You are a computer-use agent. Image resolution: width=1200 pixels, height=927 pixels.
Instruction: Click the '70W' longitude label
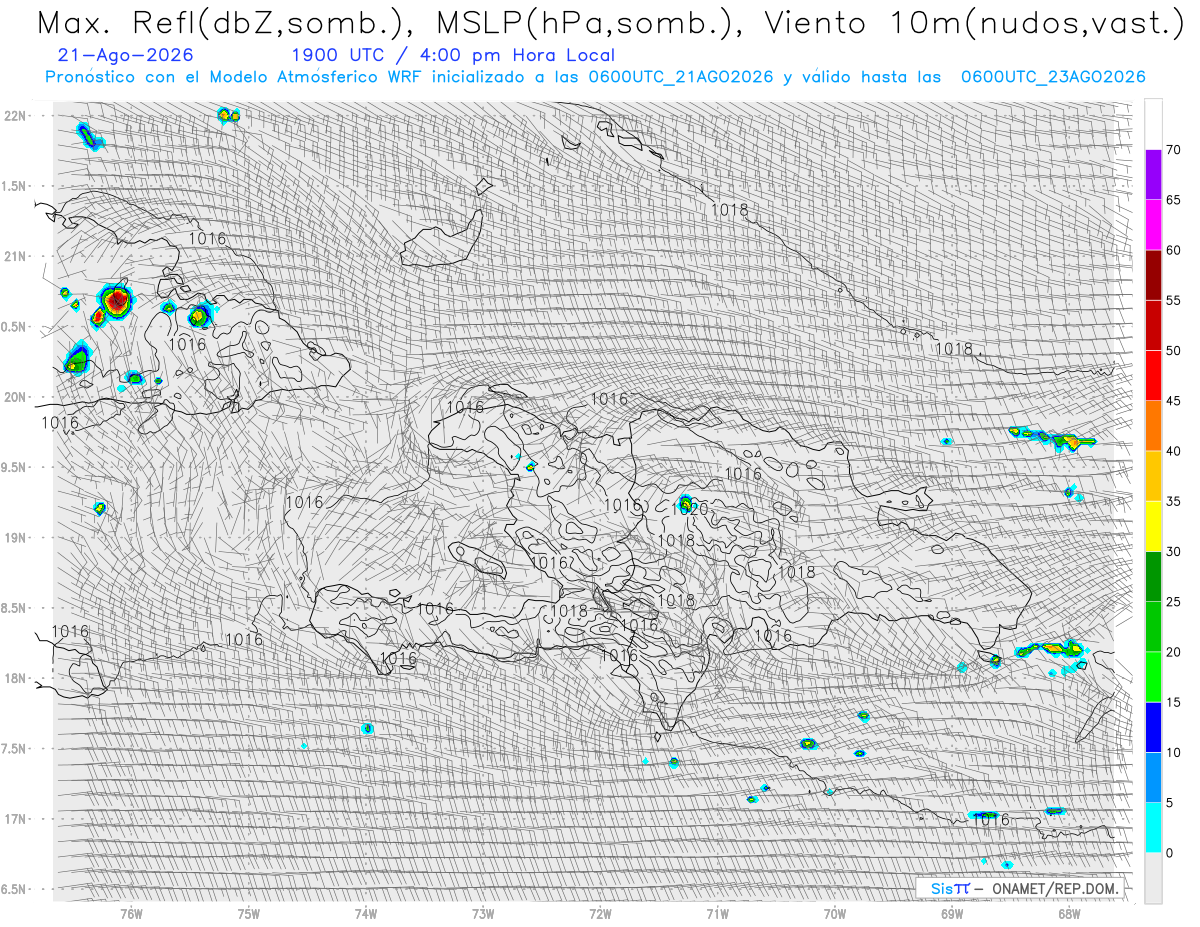point(834,914)
